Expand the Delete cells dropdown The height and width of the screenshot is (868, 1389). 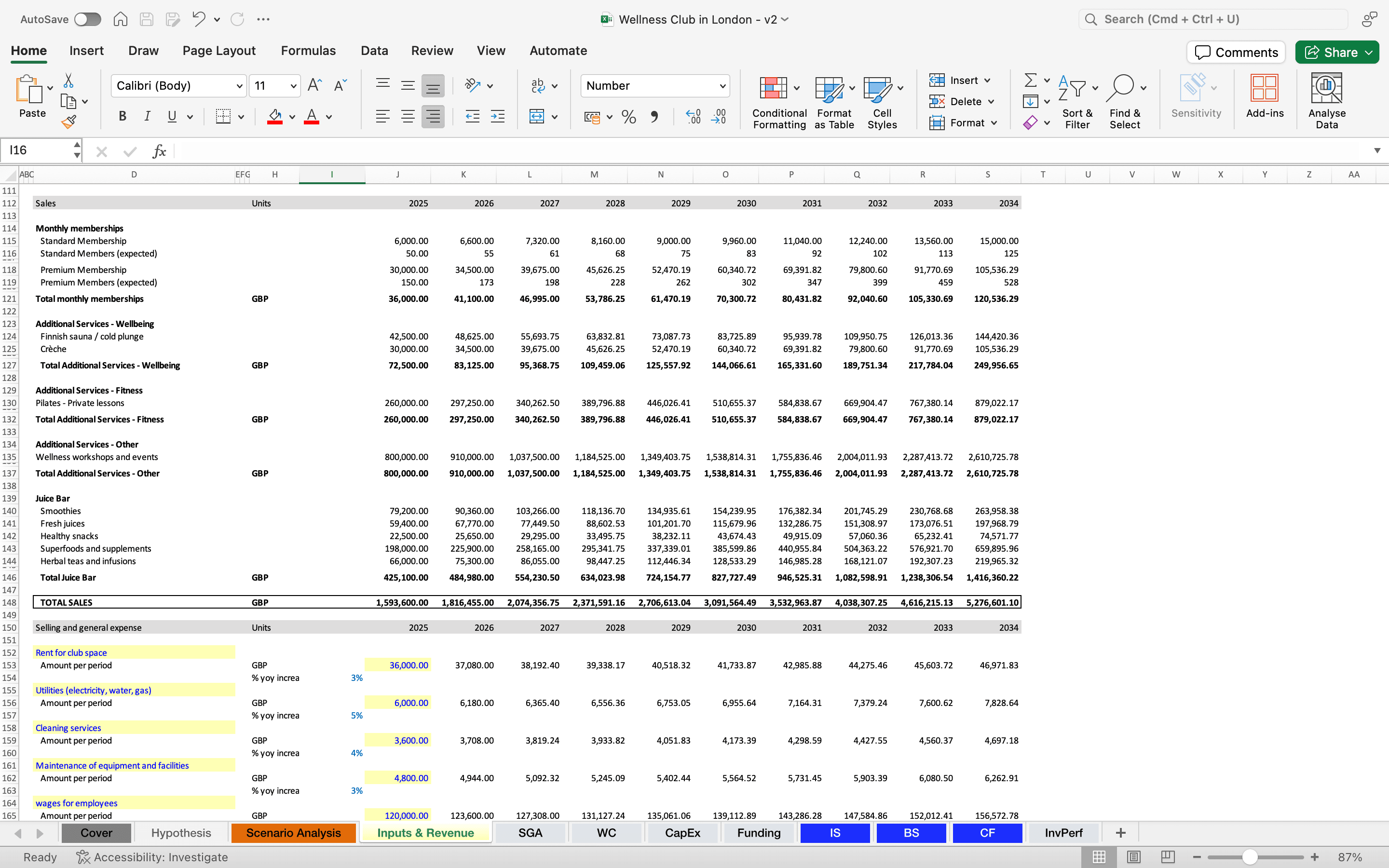[991, 102]
